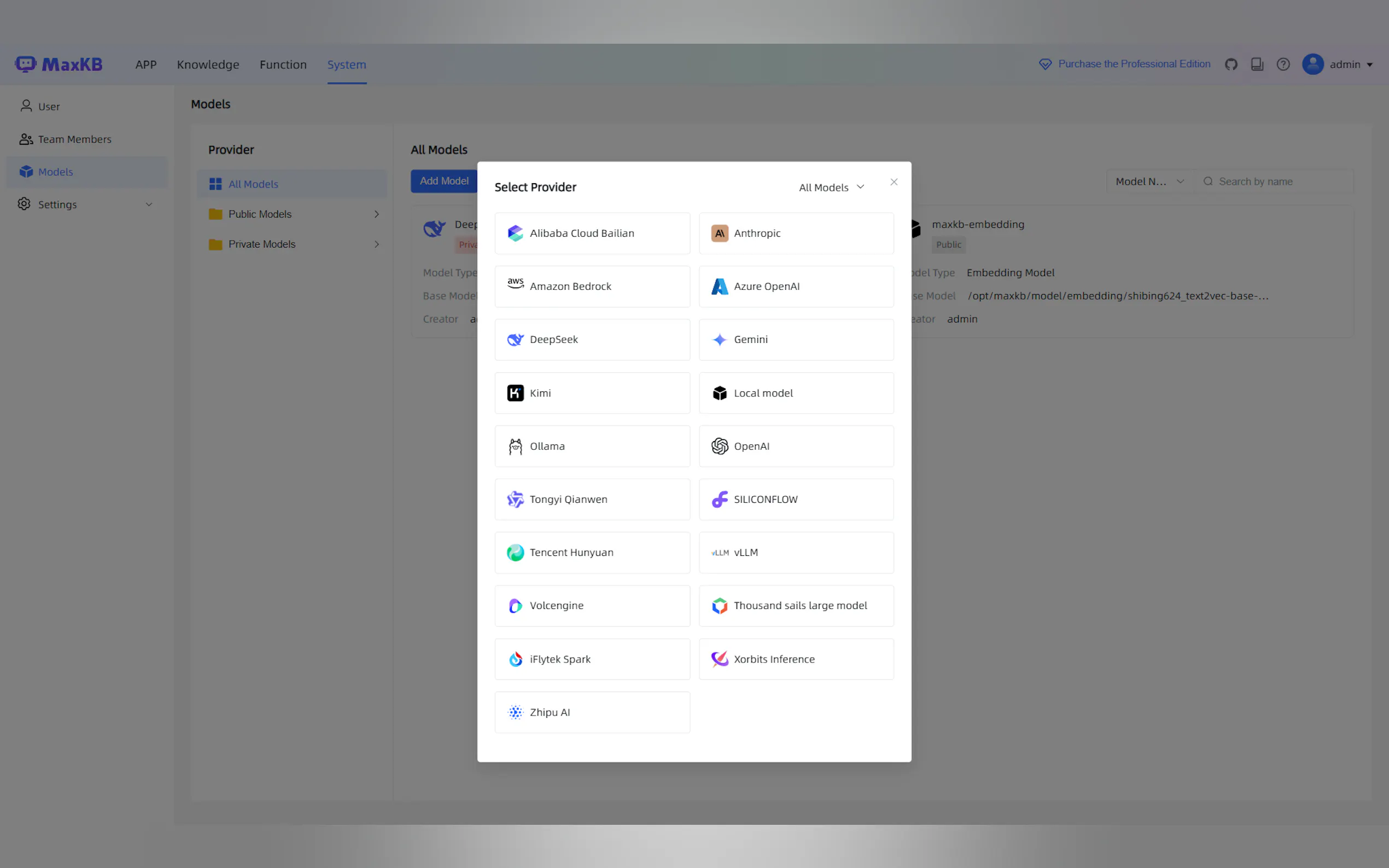This screenshot has height=868, width=1389.
Task: Choose the Gemini star icon
Action: point(720,340)
